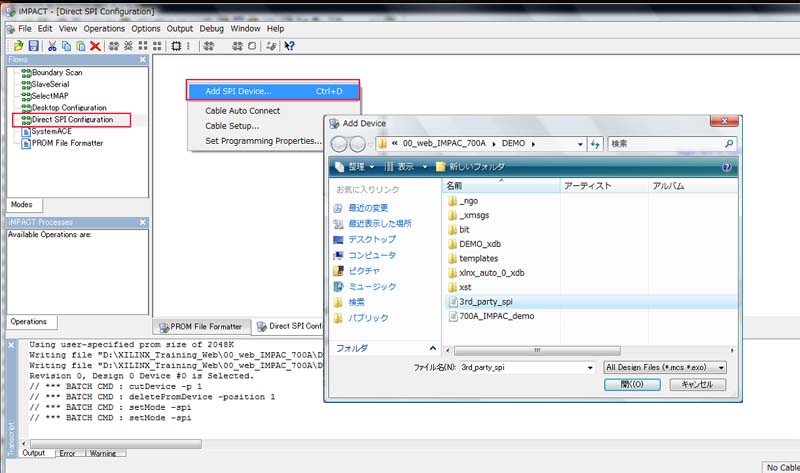Click the キャンセル cancel button
Screen dimensions: 800x473
pyautogui.click(x=697, y=384)
